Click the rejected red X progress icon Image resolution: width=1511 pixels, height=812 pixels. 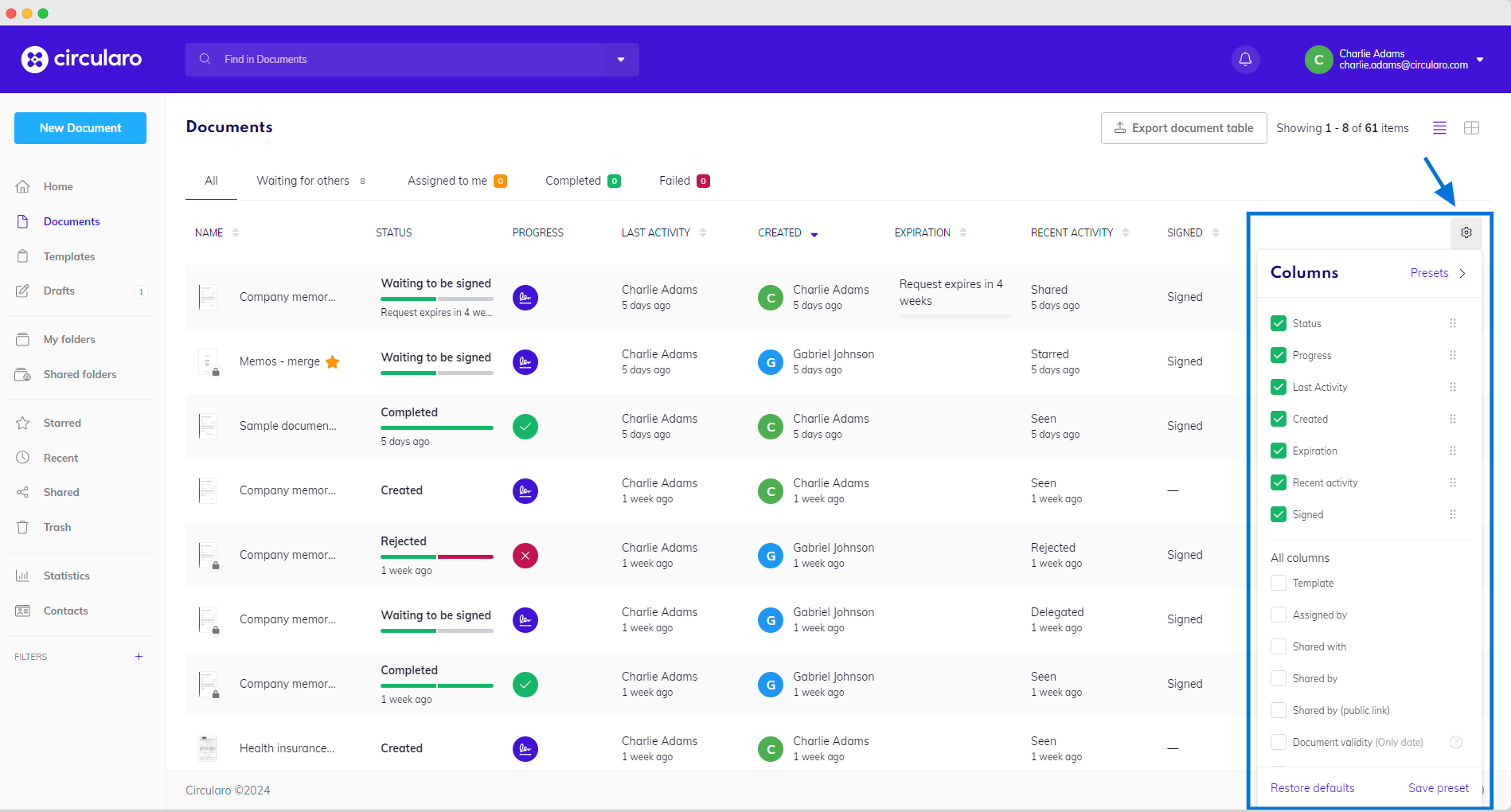525,556
